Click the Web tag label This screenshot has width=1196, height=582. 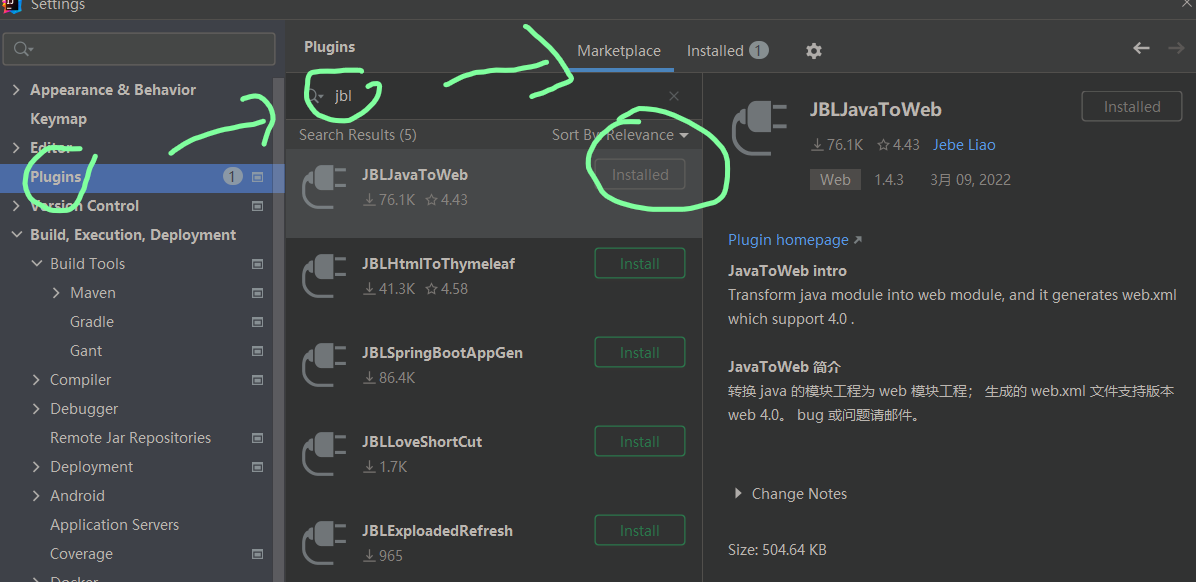835,180
